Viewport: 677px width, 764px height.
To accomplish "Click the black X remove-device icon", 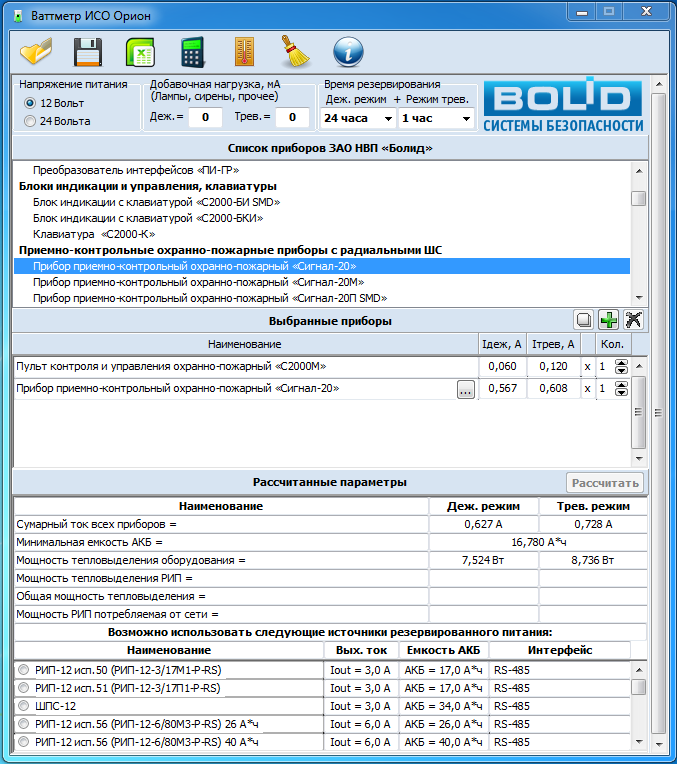I will [633, 320].
